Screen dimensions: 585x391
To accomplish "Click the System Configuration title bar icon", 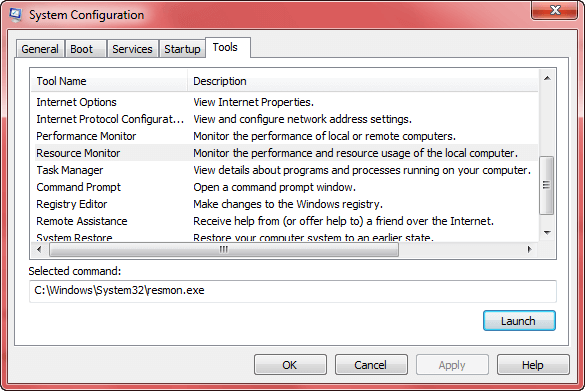I will click(15, 15).
